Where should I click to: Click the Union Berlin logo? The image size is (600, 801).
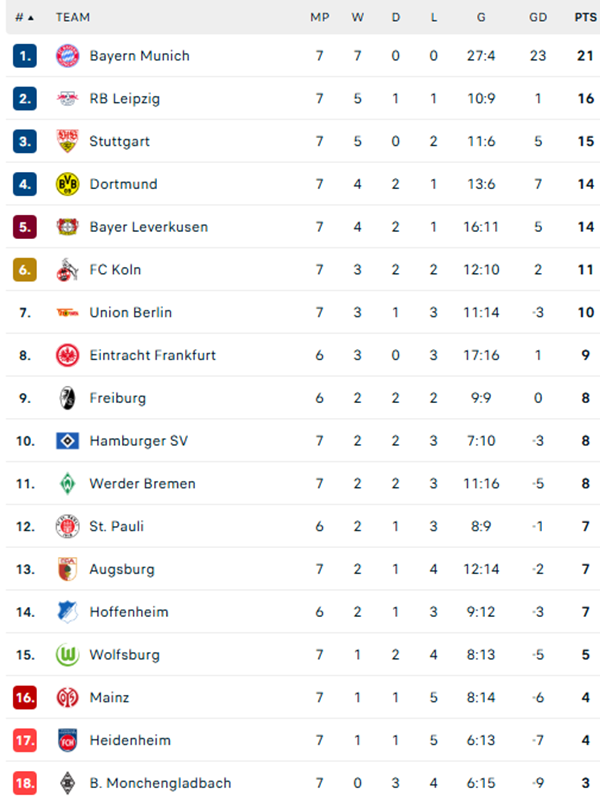tap(67, 313)
